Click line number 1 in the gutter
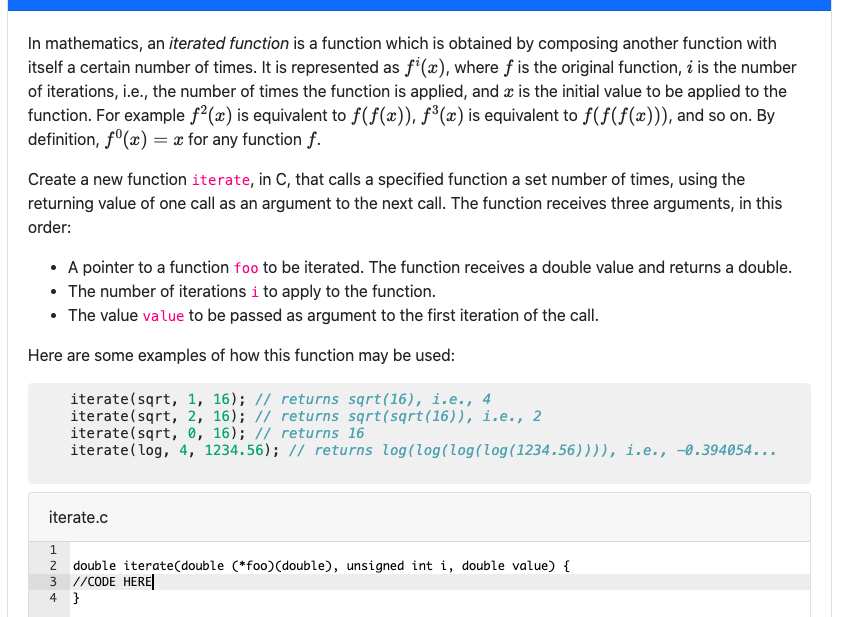The height and width of the screenshot is (617, 842). point(53,549)
